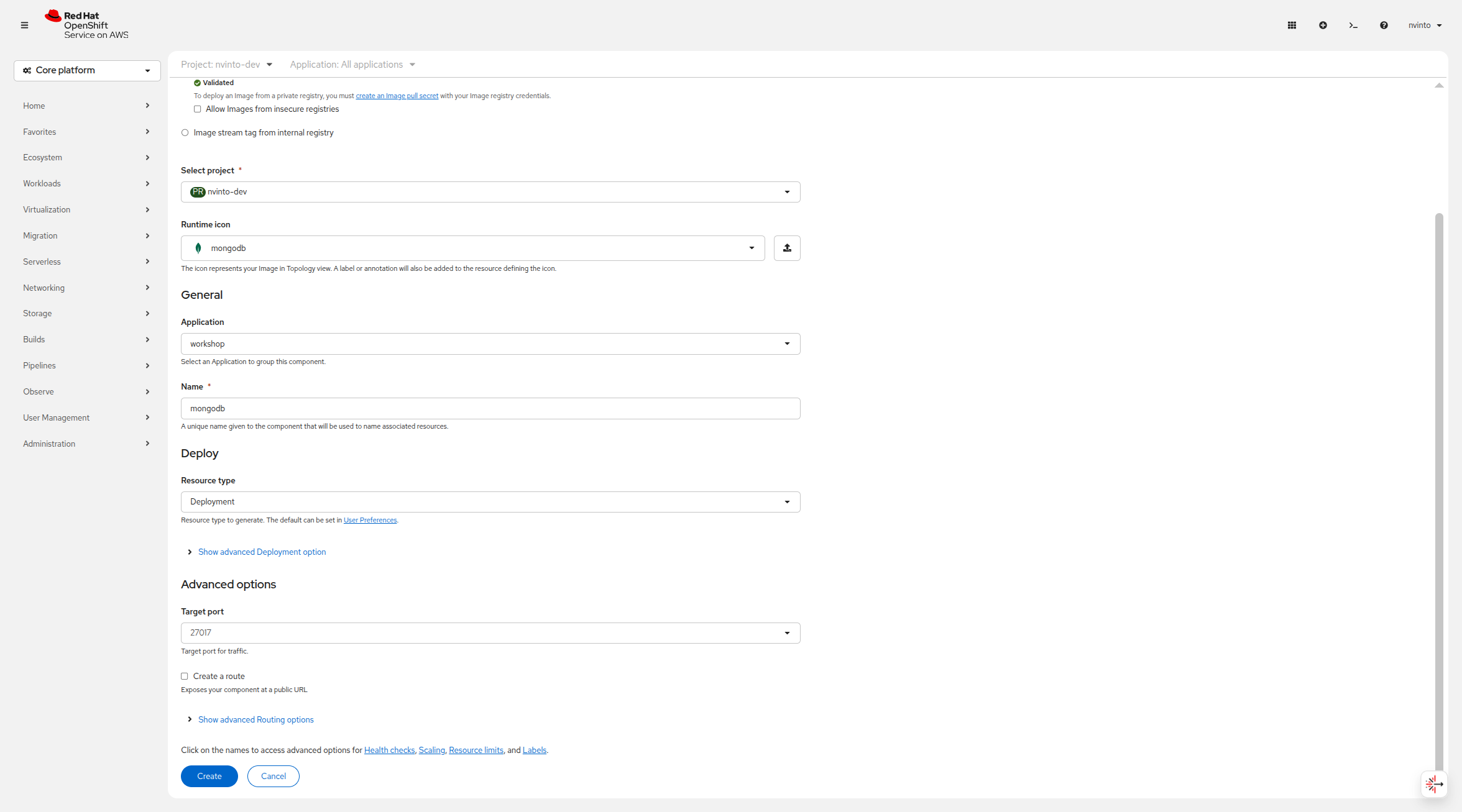Image resolution: width=1462 pixels, height=812 pixels.
Task: Expand the Migration navigation section
Action: (87, 236)
